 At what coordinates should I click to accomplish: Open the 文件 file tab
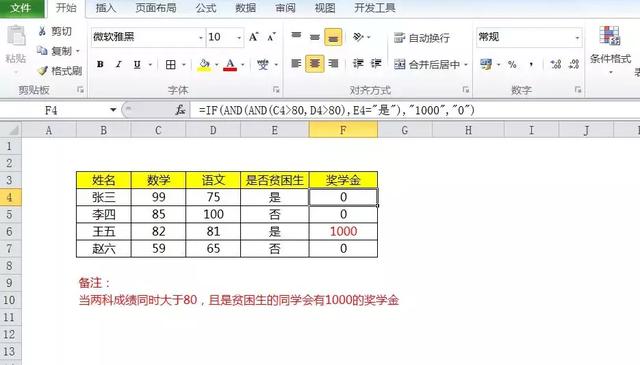pos(22,8)
